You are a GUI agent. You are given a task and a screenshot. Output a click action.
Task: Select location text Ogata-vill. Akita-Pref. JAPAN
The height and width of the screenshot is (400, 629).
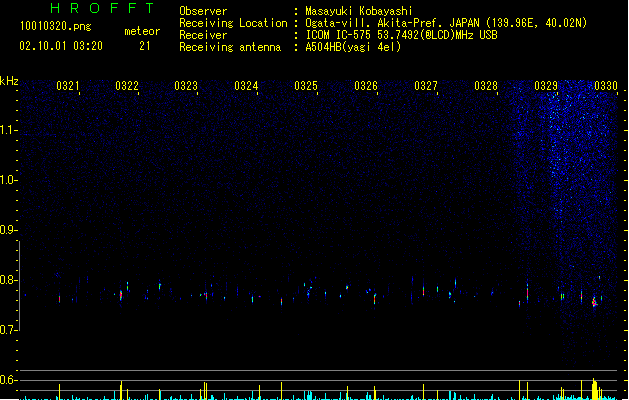392,23
